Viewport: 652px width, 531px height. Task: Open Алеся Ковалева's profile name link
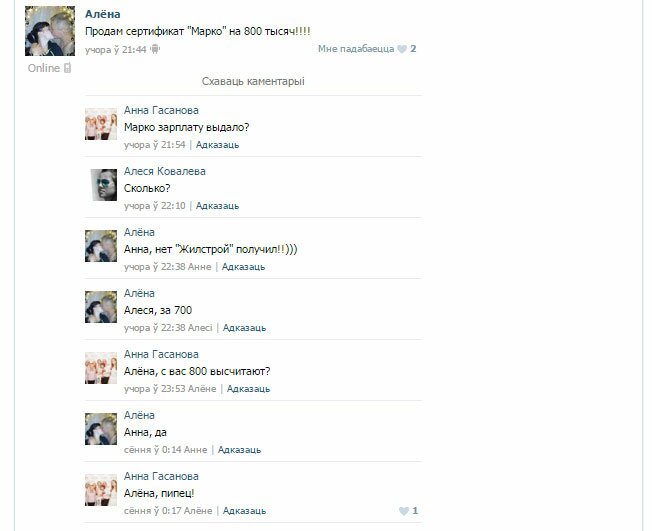(x=165, y=171)
